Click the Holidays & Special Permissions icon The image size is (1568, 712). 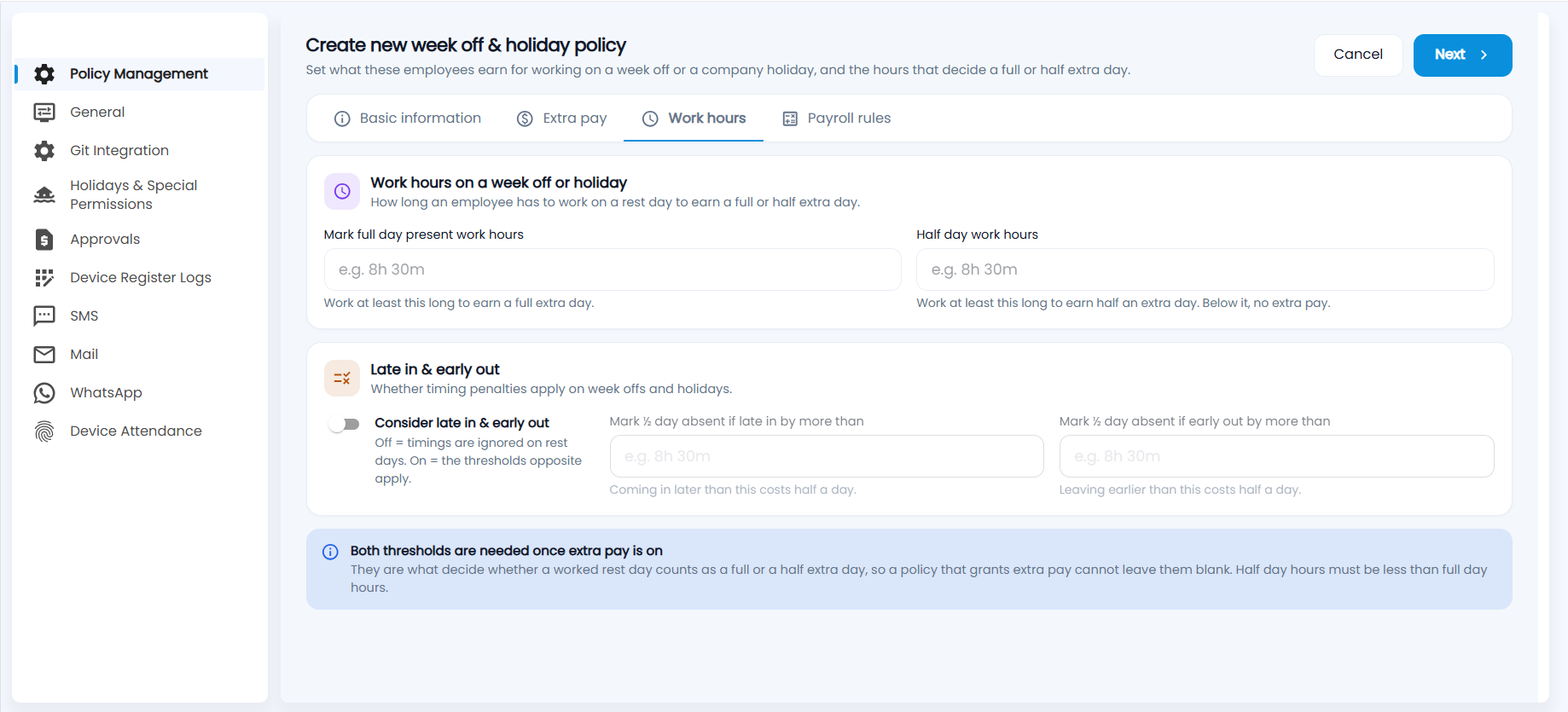(44, 194)
